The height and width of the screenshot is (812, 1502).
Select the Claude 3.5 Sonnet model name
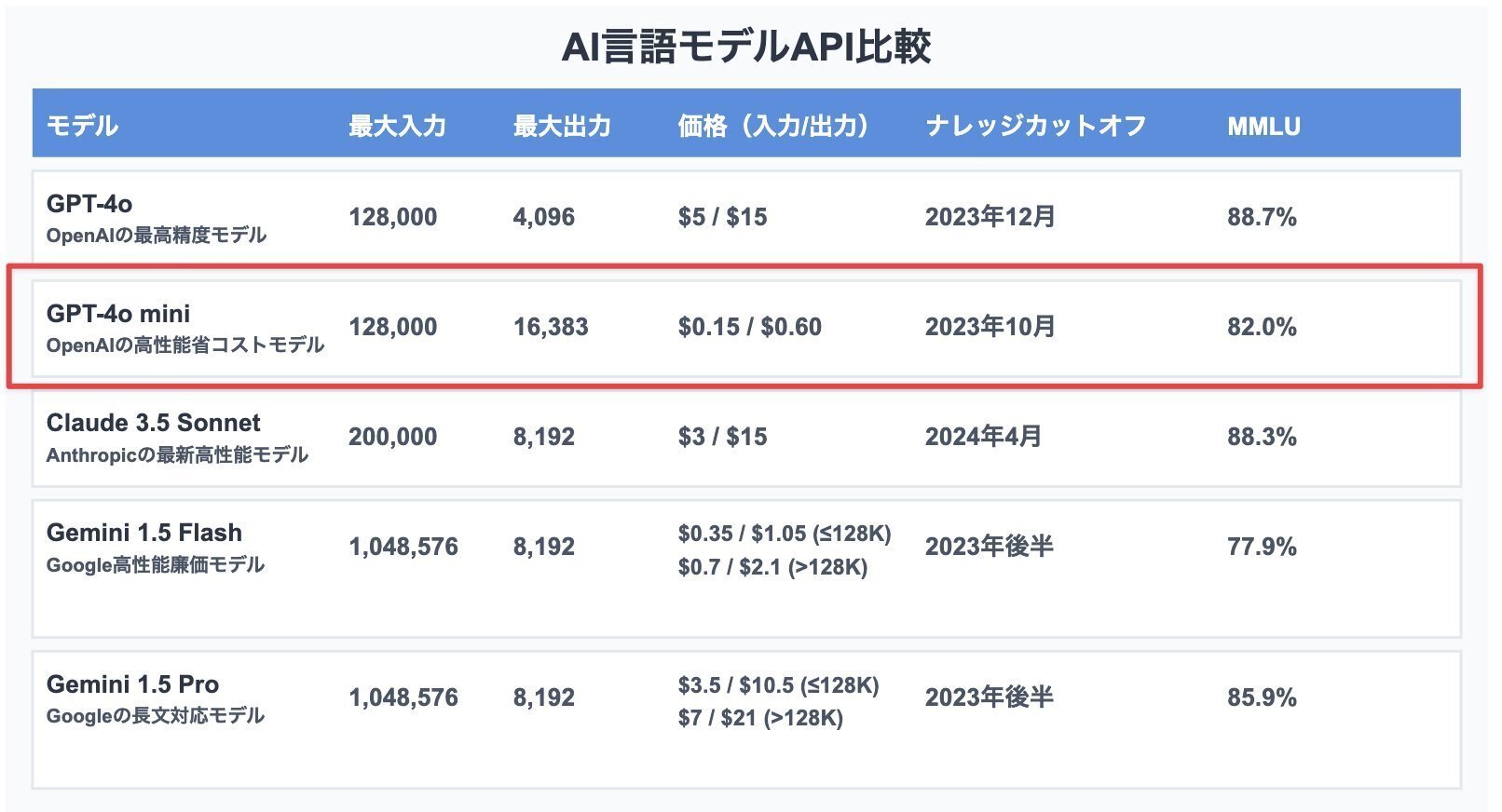(x=154, y=423)
